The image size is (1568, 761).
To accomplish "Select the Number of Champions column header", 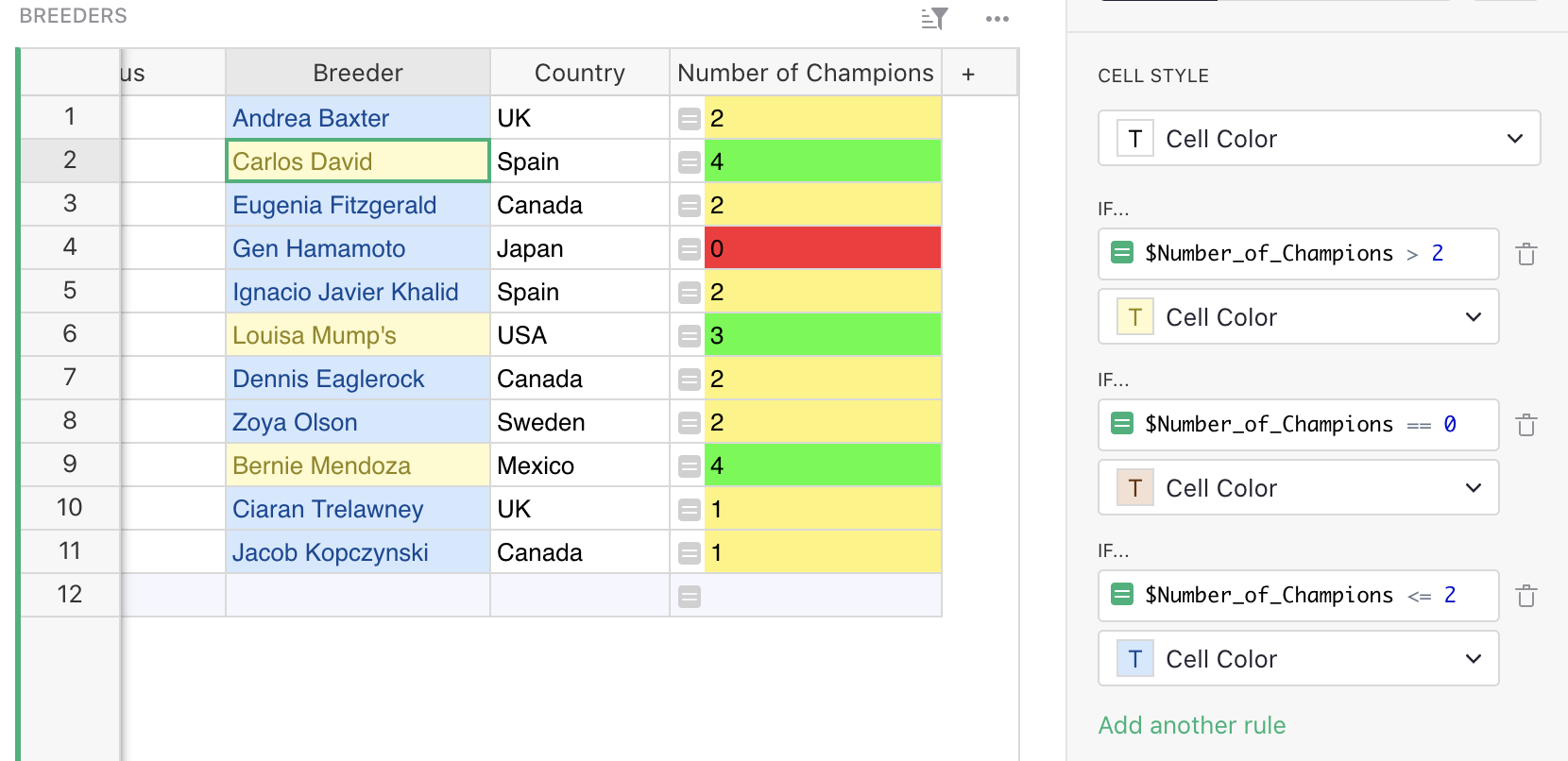I will click(x=806, y=73).
